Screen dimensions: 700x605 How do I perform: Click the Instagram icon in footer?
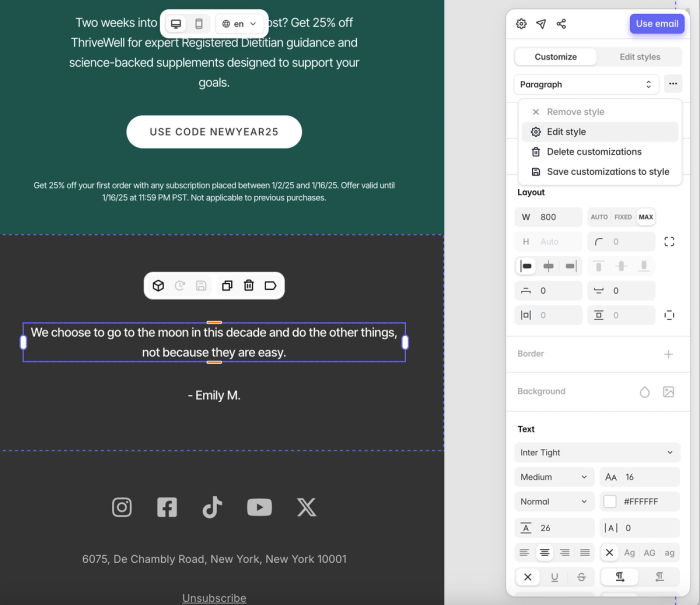(x=122, y=507)
